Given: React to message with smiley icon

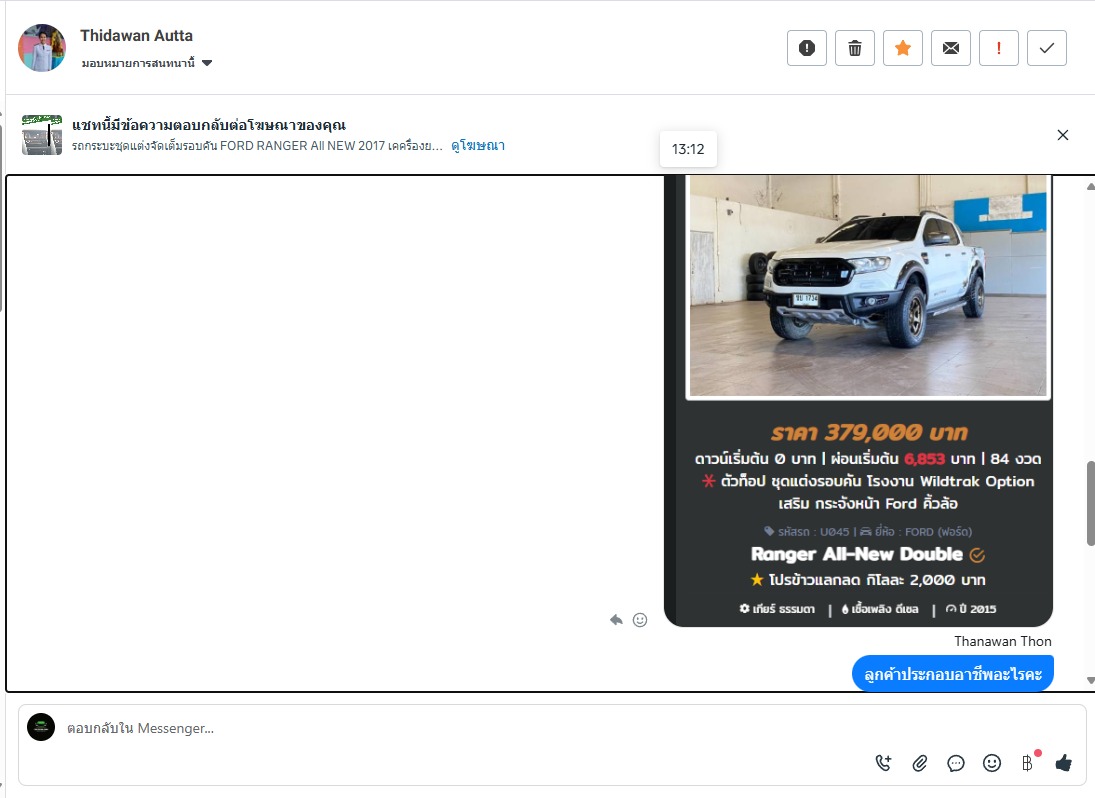Looking at the screenshot, I should pyautogui.click(x=640, y=620).
